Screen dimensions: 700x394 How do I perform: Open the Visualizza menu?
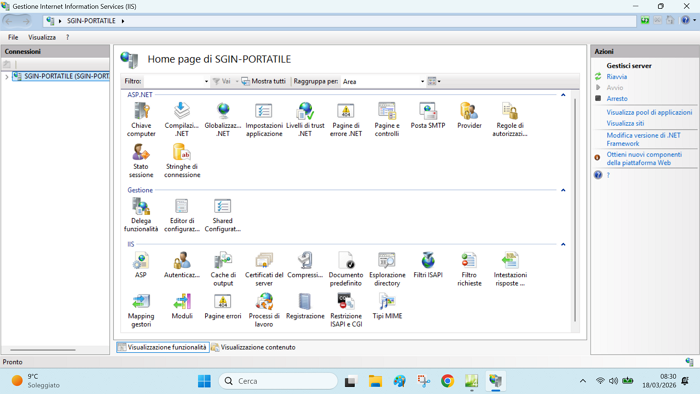tap(42, 37)
